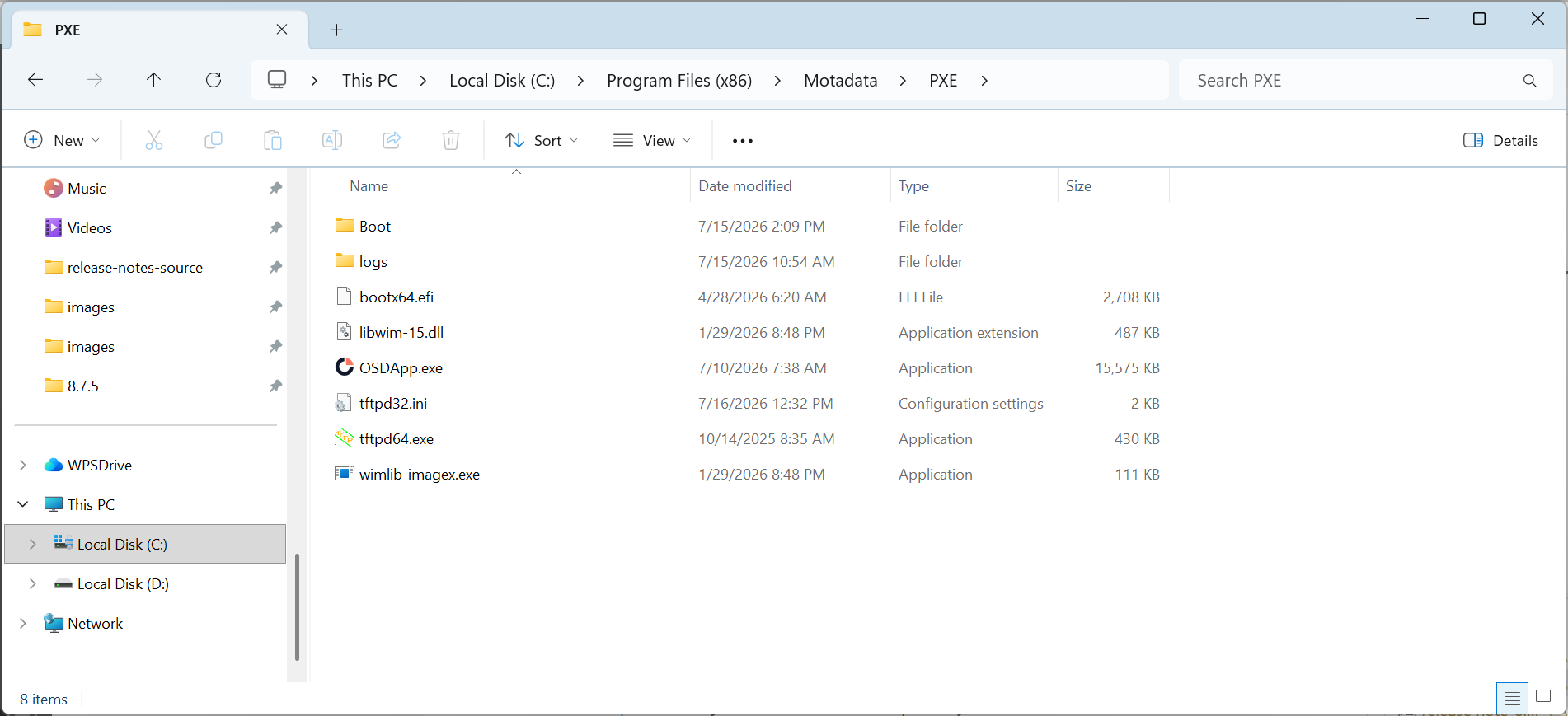Select the tftpd32.ini file icon
Screen dimensions: 1568x716
click(x=345, y=403)
